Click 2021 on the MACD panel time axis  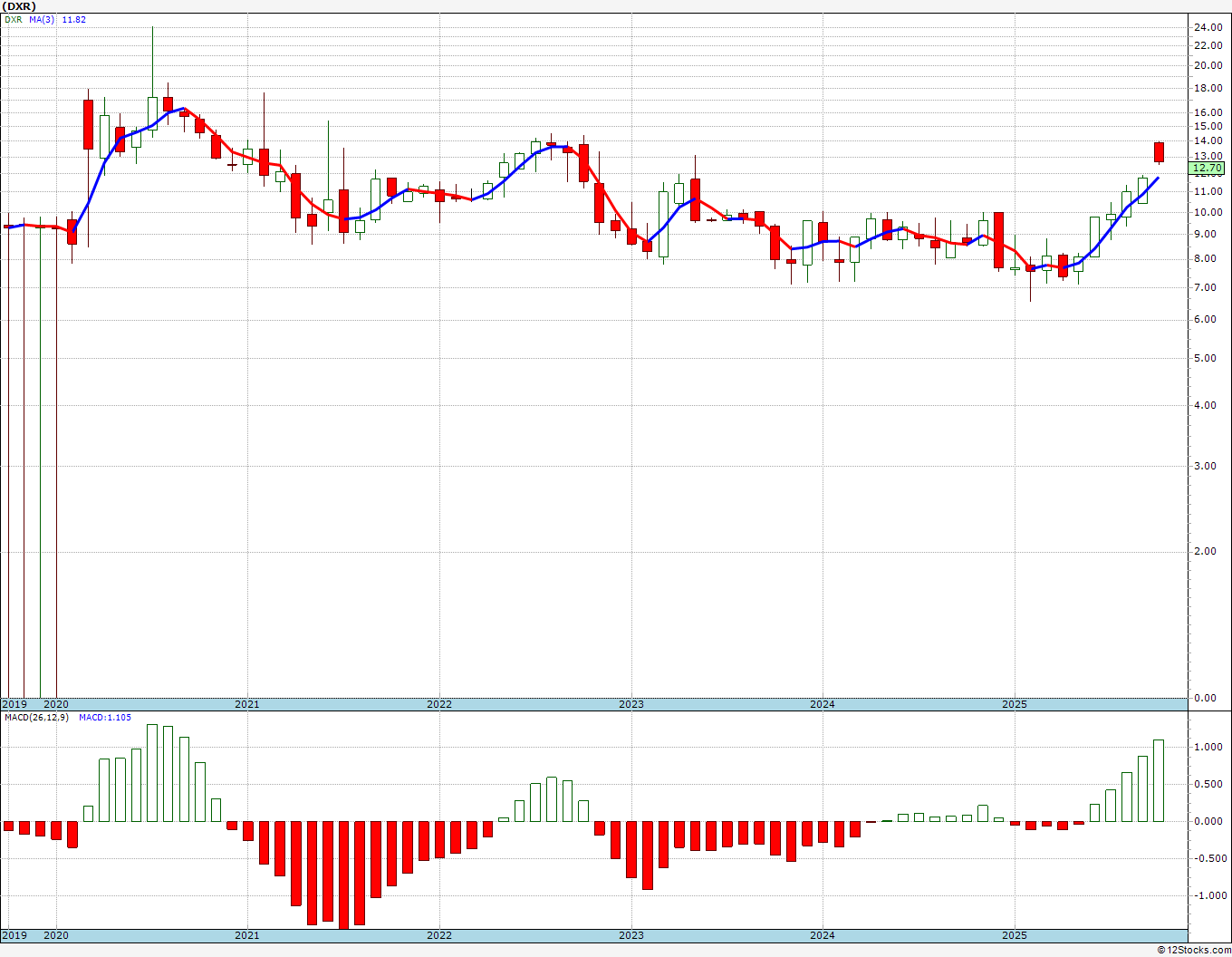pyautogui.click(x=247, y=935)
